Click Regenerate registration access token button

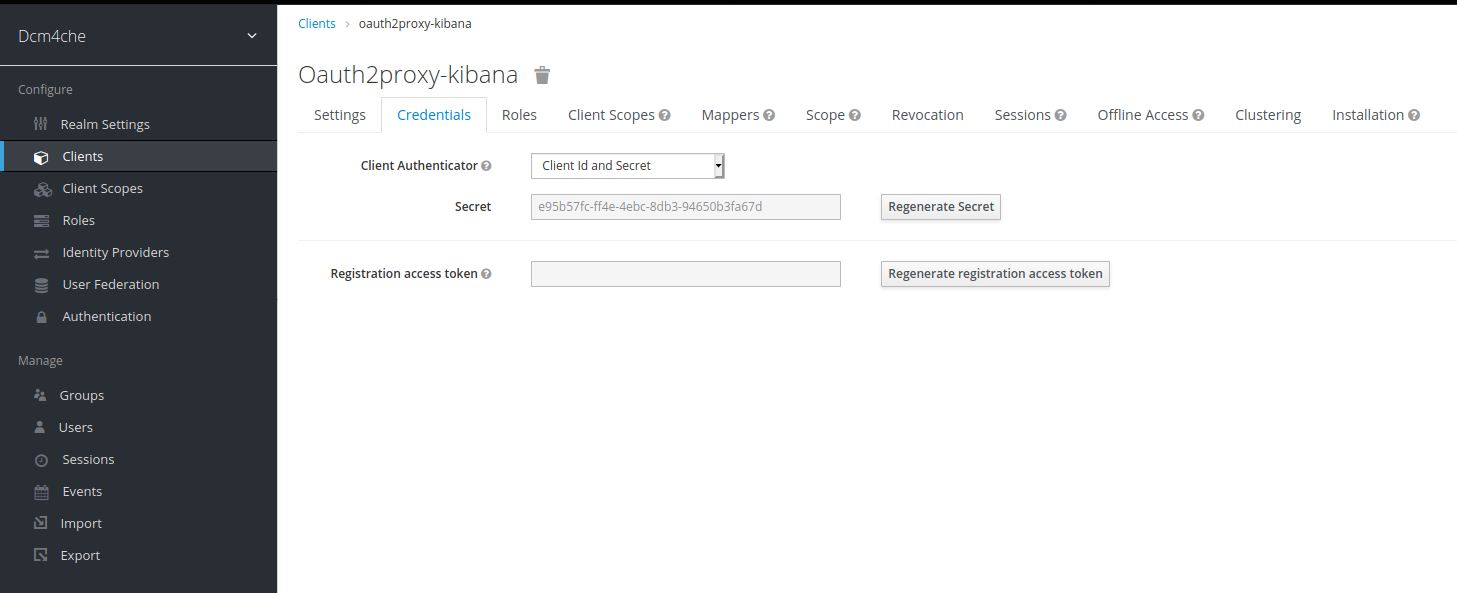coord(995,274)
